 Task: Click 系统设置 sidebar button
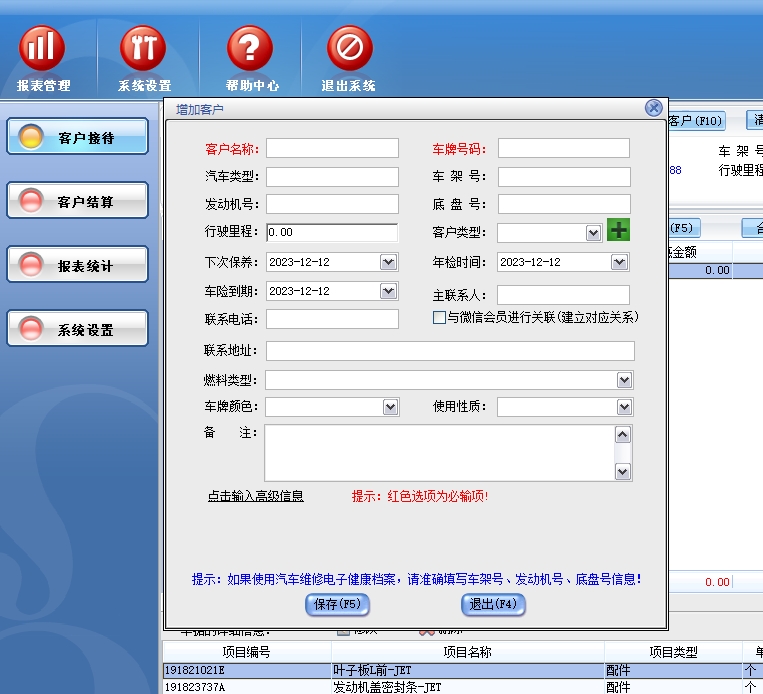coord(78,330)
